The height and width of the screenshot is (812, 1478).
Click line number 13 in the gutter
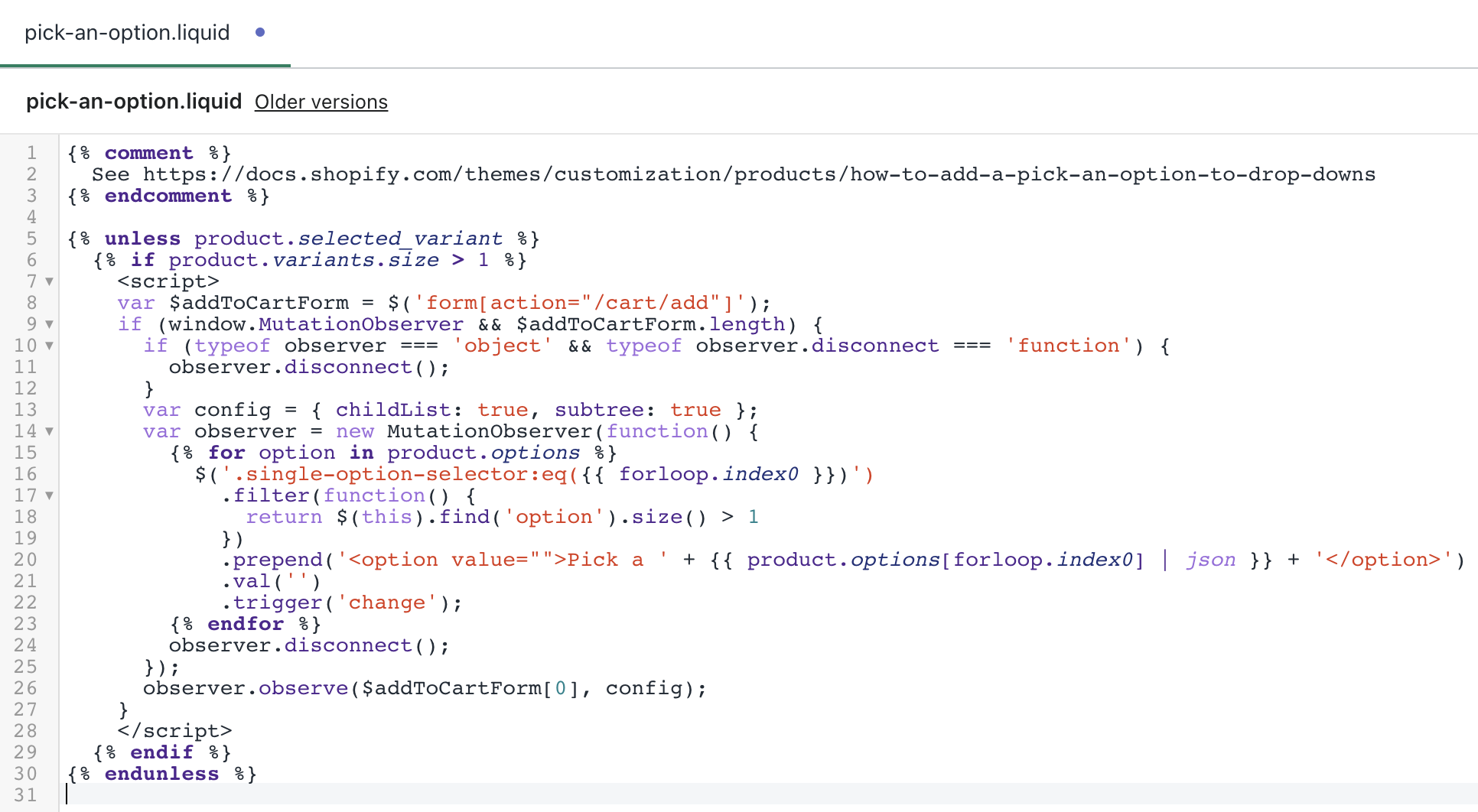[25, 410]
